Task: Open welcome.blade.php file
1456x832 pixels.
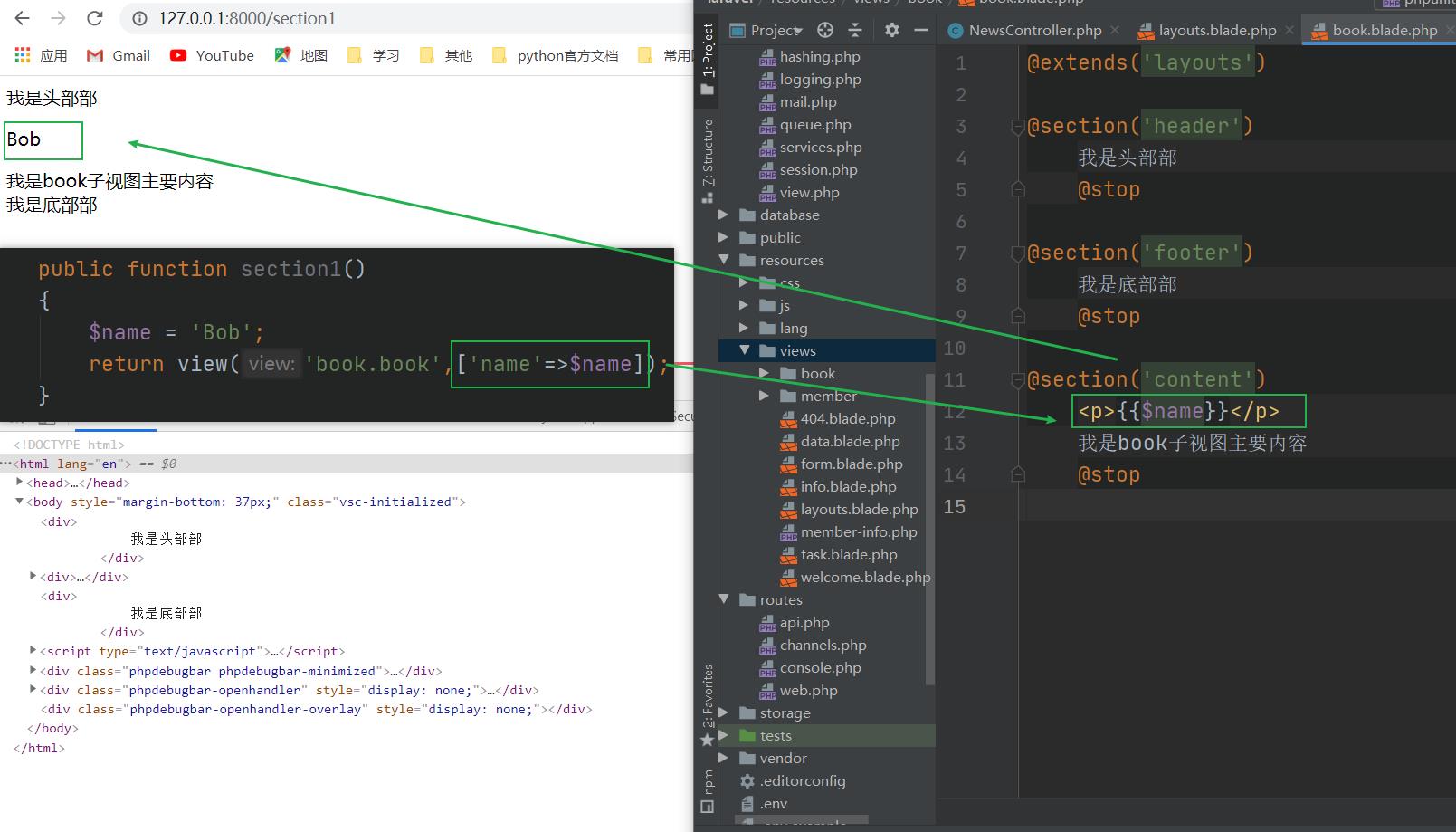Action: click(x=855, y=577)
